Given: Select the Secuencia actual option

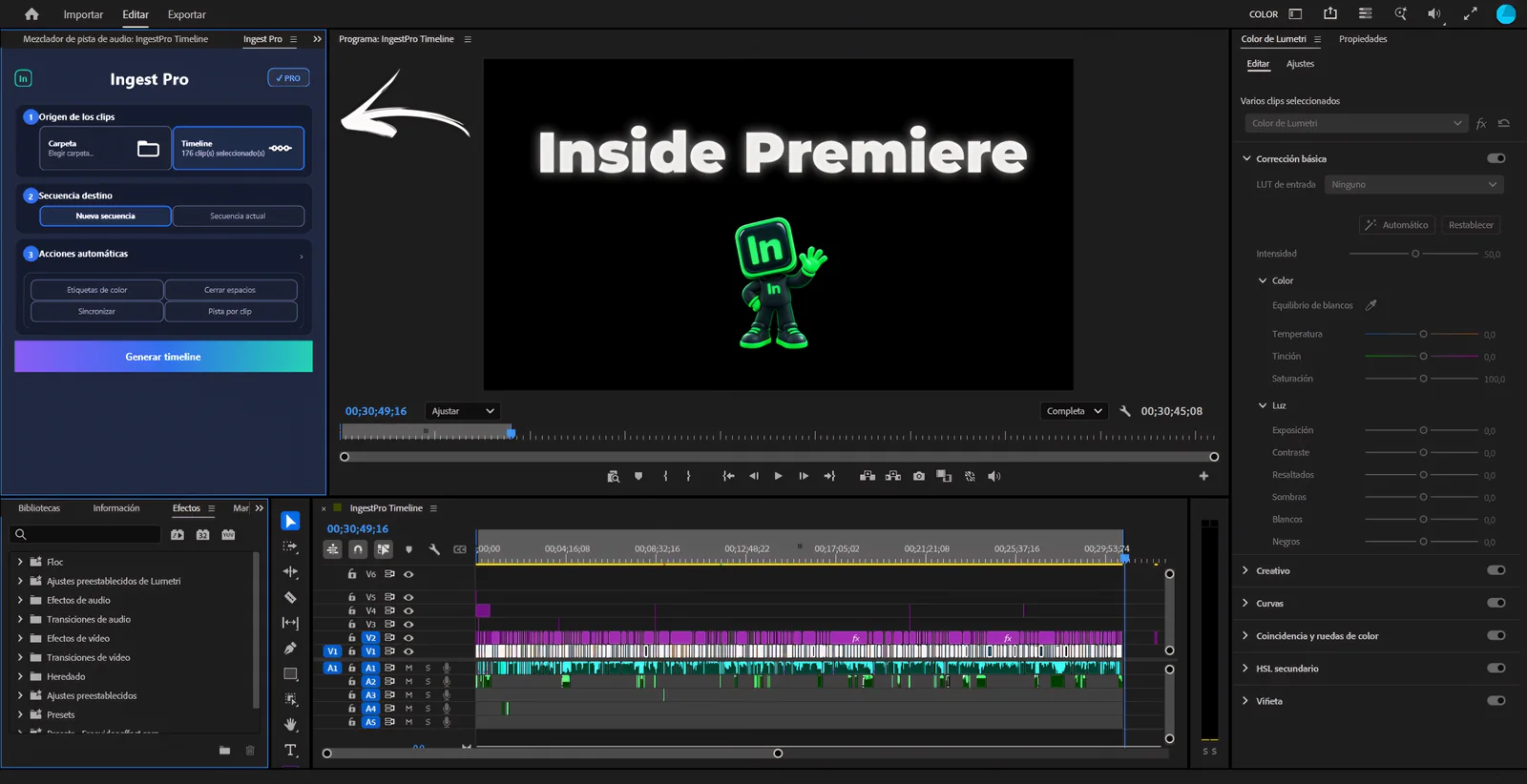Looking at the screenshot, I should (238, 217).
